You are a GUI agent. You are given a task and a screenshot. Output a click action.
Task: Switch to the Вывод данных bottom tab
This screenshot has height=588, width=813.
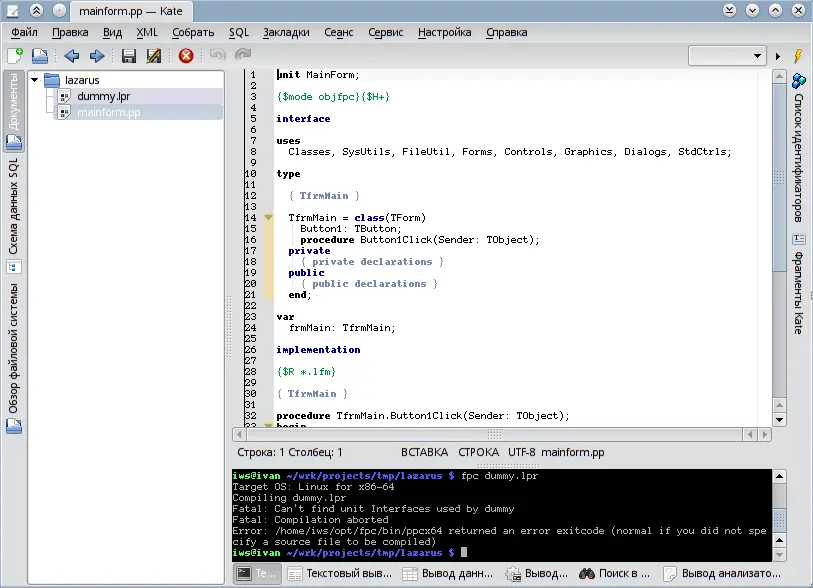click(x=447, y=573)
